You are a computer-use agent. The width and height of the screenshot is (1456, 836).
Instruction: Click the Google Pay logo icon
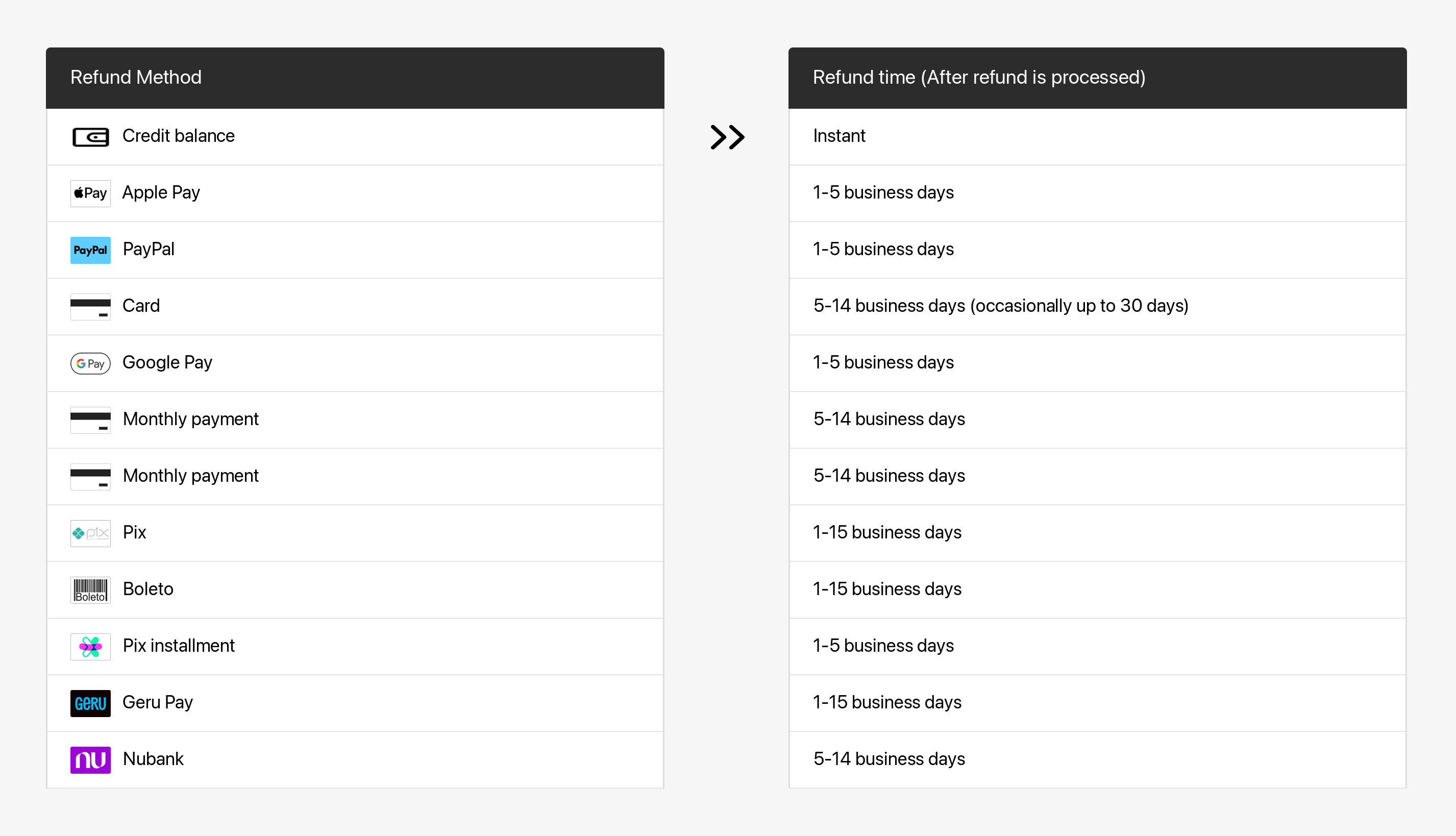pyautogui.click(x=90, y=363)
